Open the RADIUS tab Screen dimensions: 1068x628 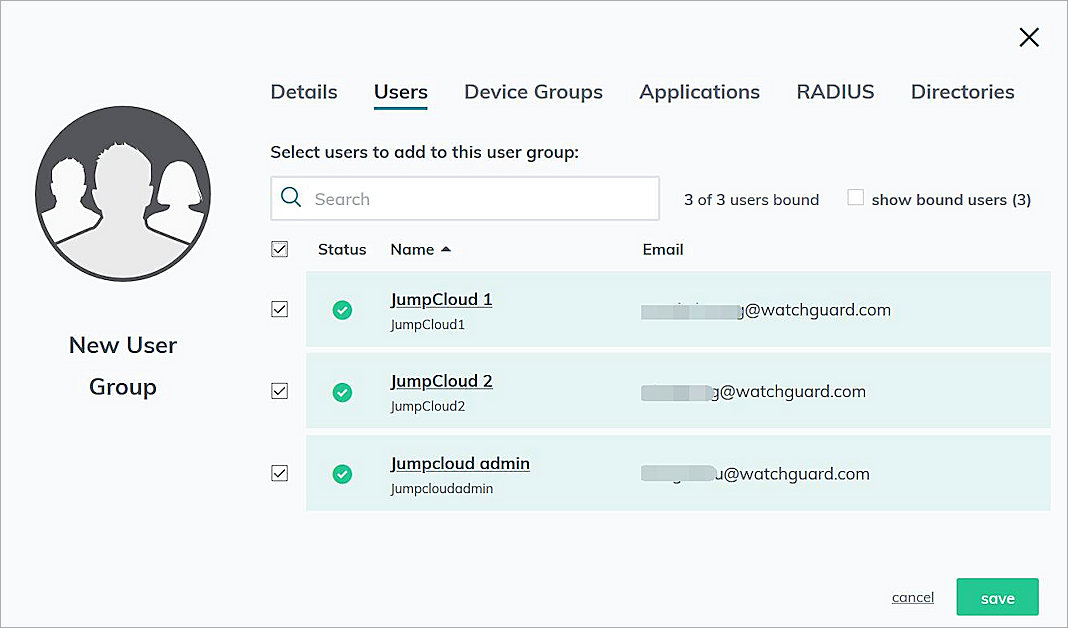coord(836,92)
